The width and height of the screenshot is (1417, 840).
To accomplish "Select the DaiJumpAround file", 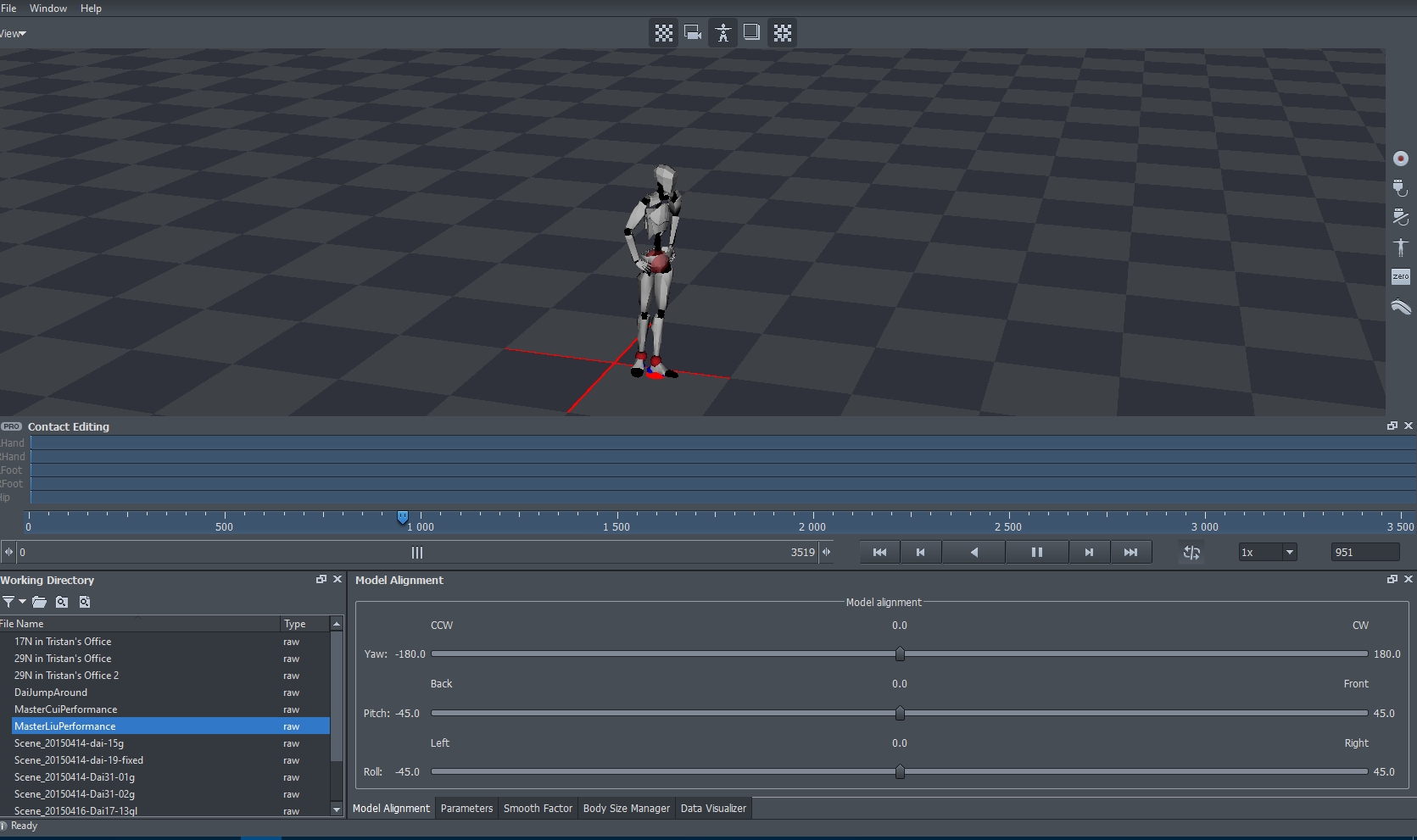I will click(x=170, y=693).
